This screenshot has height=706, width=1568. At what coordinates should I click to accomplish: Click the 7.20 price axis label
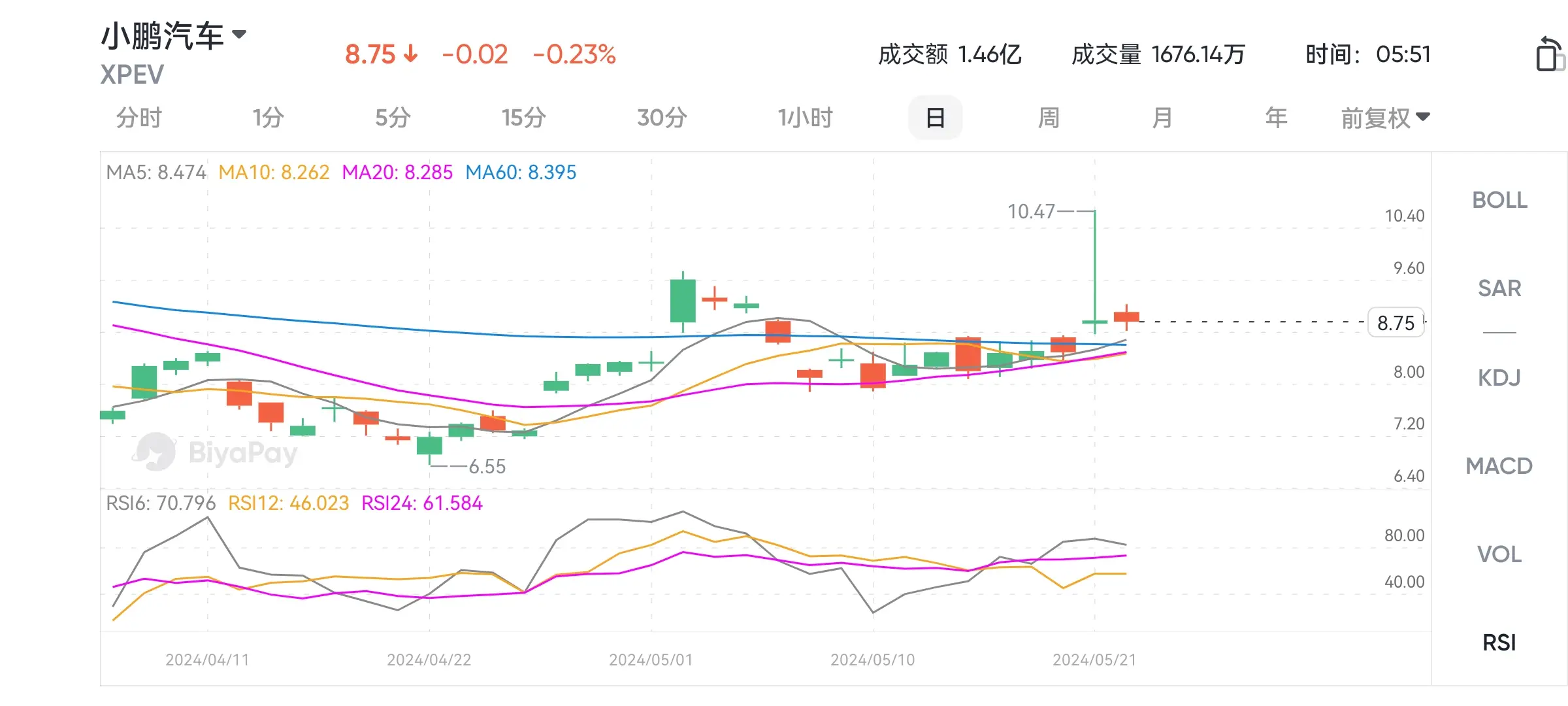(1409, 424)
